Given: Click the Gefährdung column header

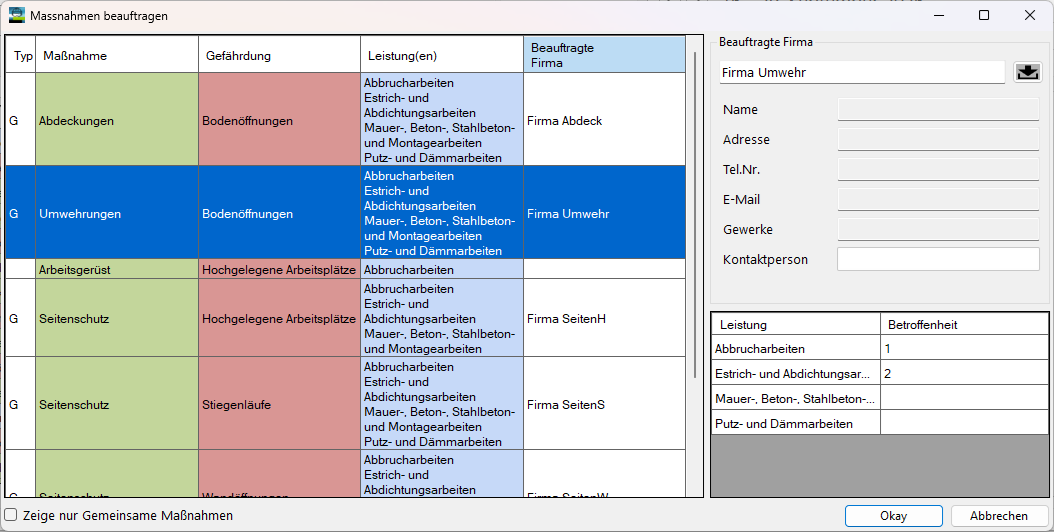Looking at the screenshot, I should (280, 55).
